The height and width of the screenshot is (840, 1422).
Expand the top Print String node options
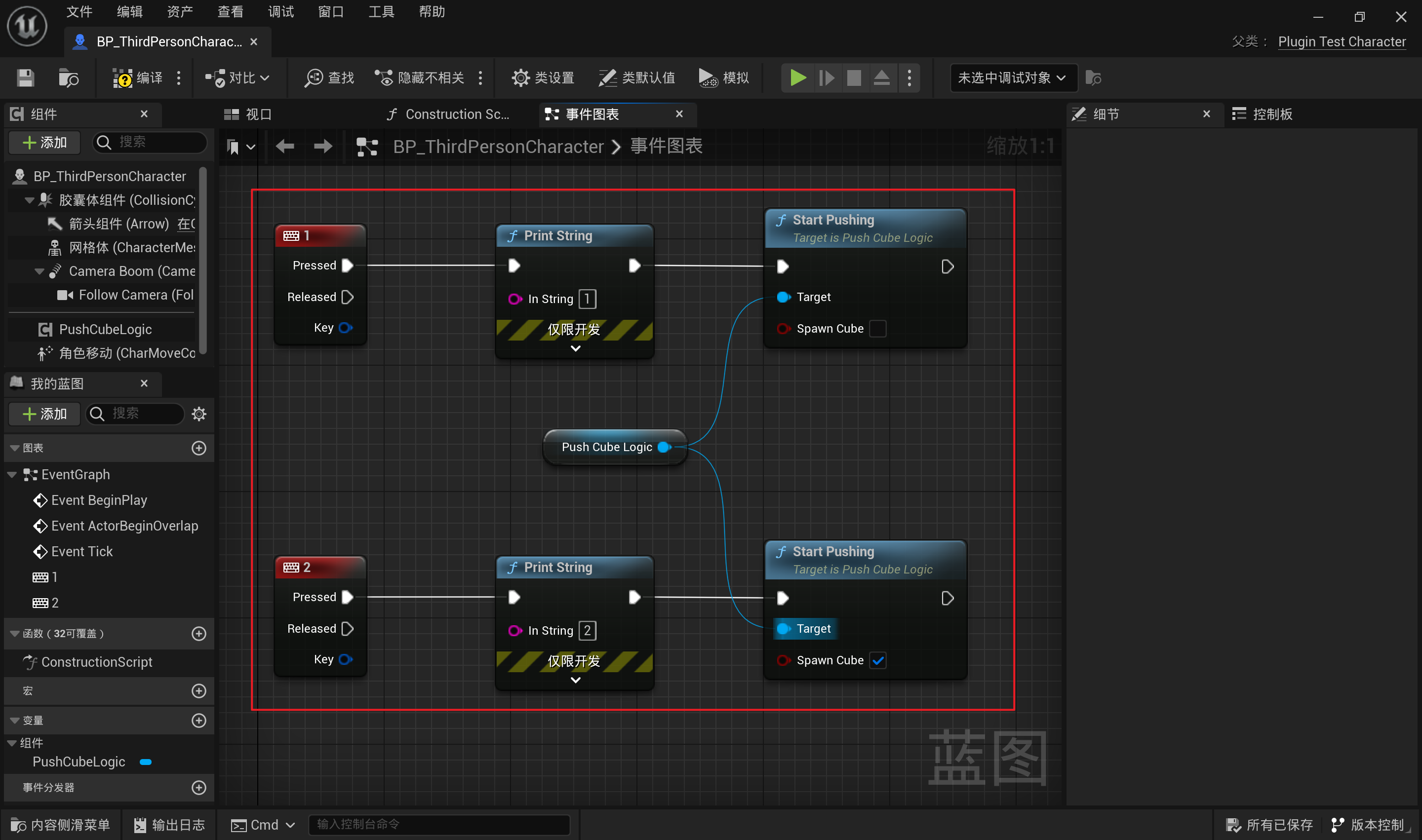[575, 348]
